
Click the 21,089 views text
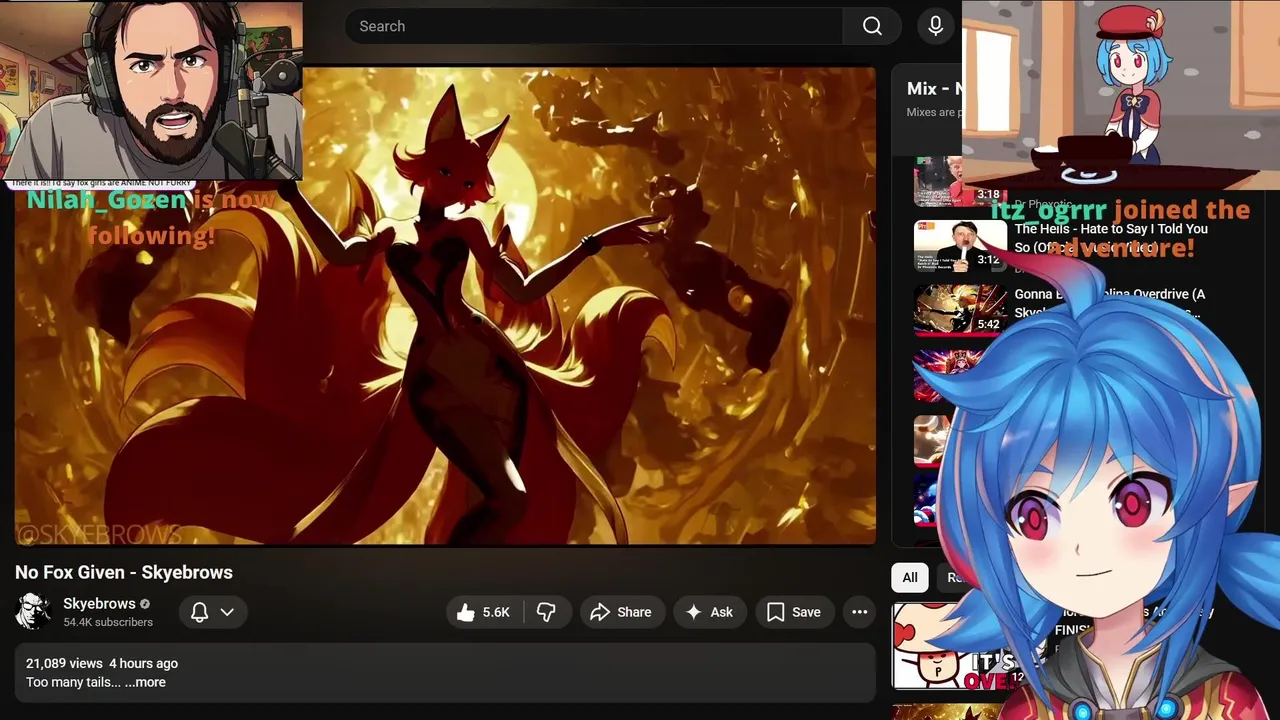click(64, 663)
